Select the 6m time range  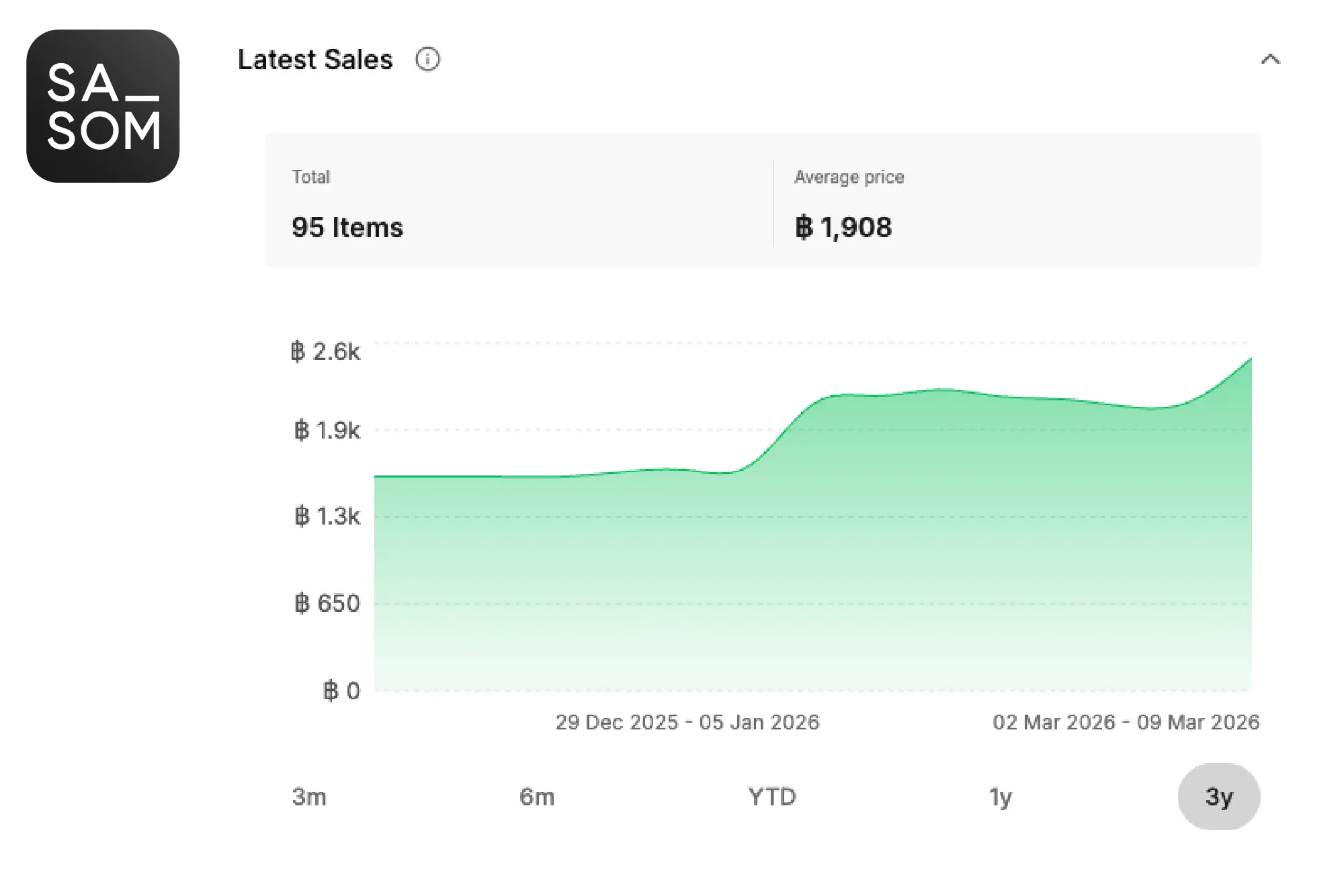[x=537, y=797]
